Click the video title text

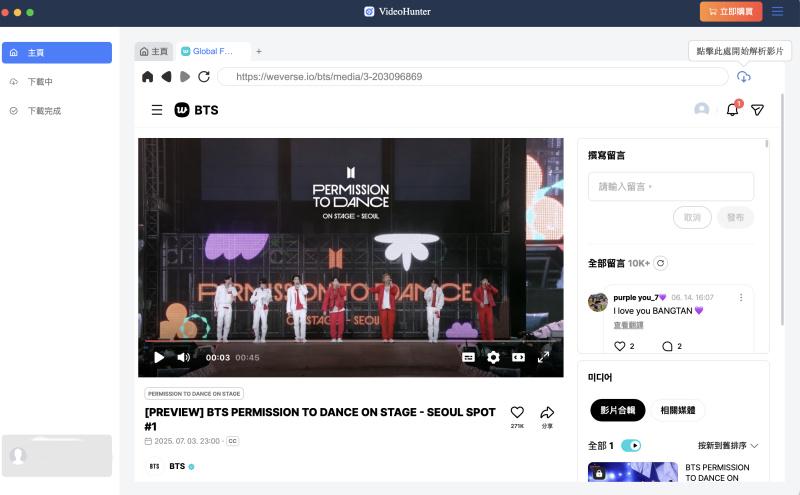pyautogui.click(x=320, y=419)
